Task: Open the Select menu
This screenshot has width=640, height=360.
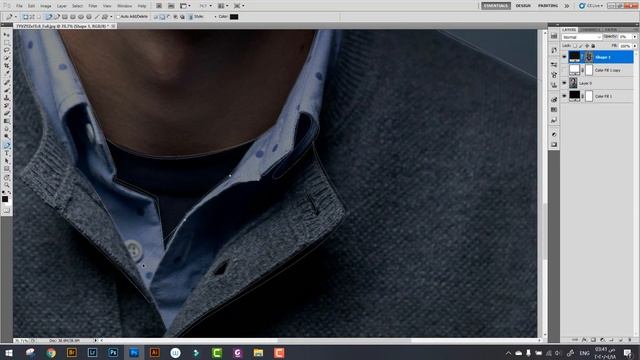Action: click(x=77, y=6)
